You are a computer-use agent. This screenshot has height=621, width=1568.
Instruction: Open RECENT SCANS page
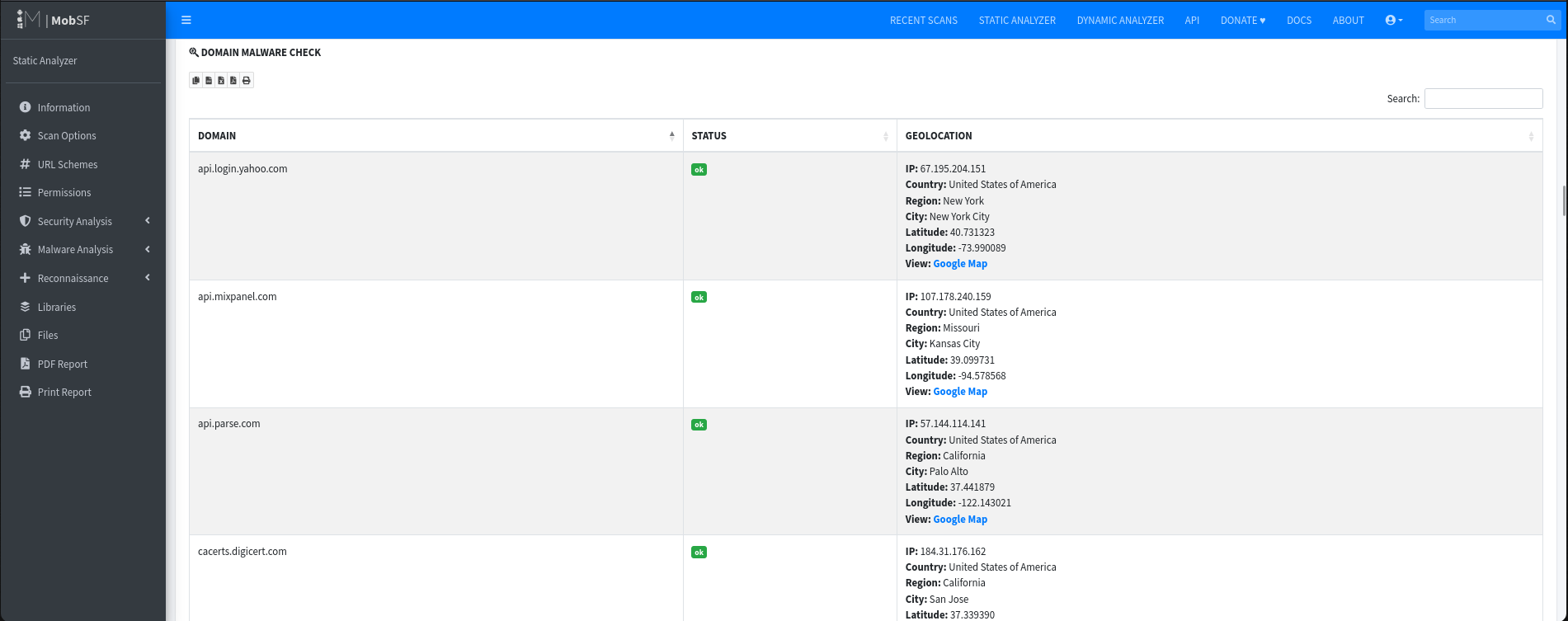click(924, 20)
